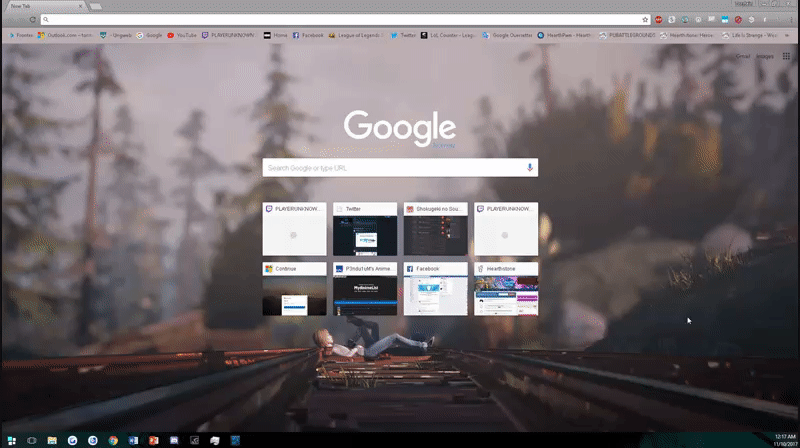Open the Hearthstone most-visited thumbnail

pyautogui.click(x=506, y=289)
